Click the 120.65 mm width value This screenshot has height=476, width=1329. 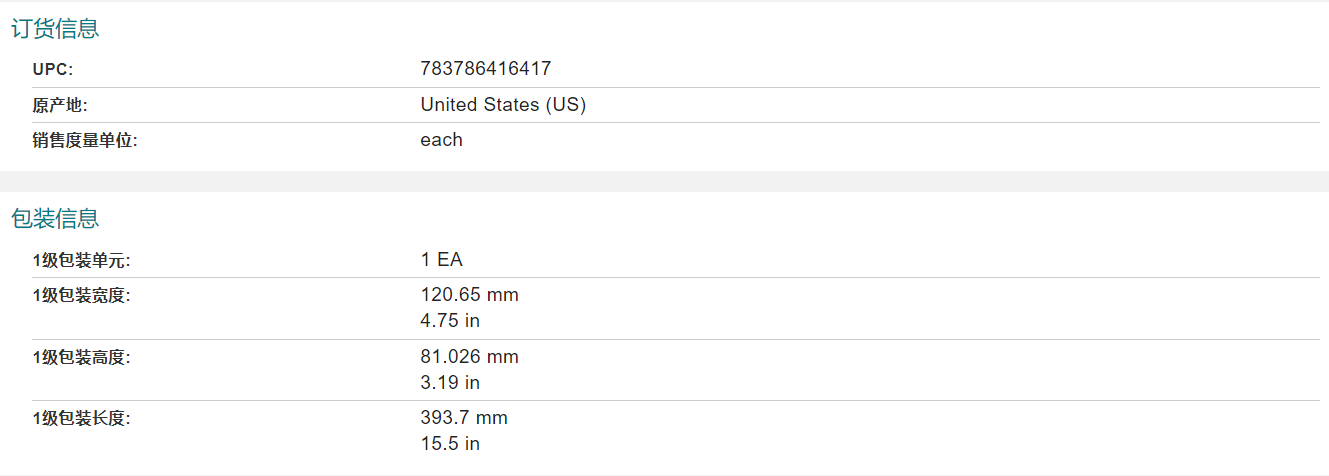coord(470,295)
